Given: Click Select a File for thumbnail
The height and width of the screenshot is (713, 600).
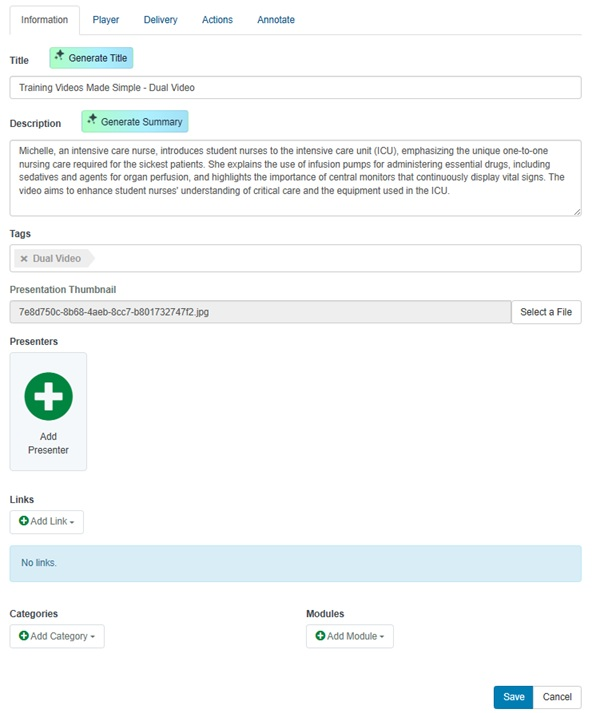Looking at the screenshot, I should (546, 312).
